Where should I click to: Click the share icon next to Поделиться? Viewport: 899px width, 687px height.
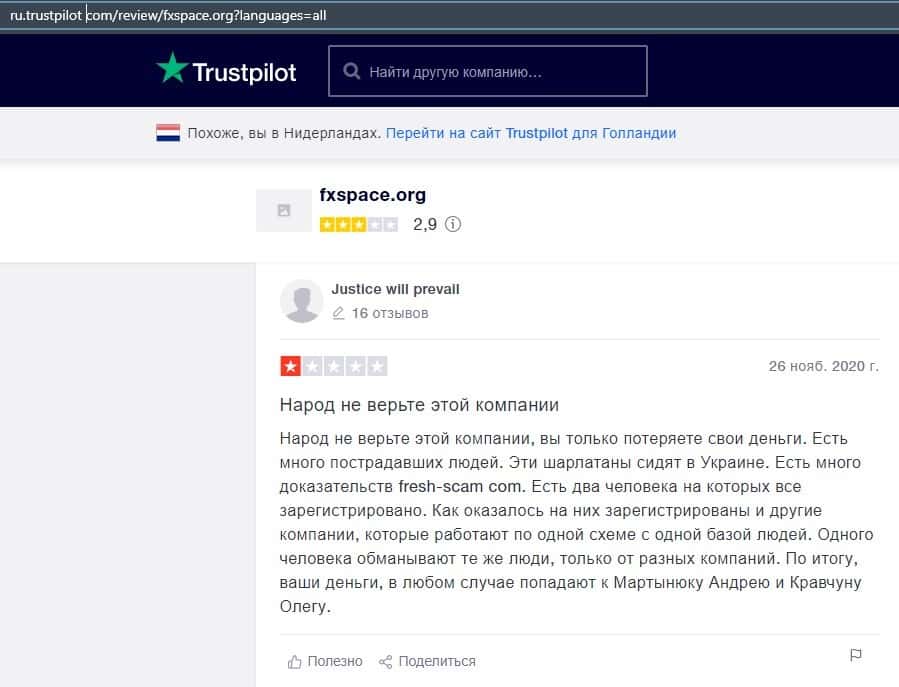(x=385, y=661)
